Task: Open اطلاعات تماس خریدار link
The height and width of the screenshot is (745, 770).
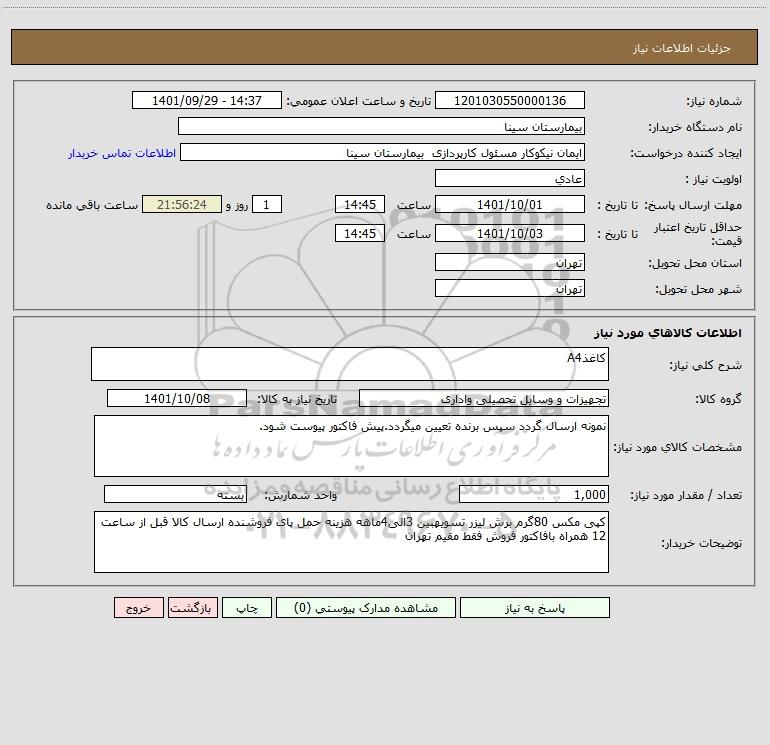Action: (122, 153)
